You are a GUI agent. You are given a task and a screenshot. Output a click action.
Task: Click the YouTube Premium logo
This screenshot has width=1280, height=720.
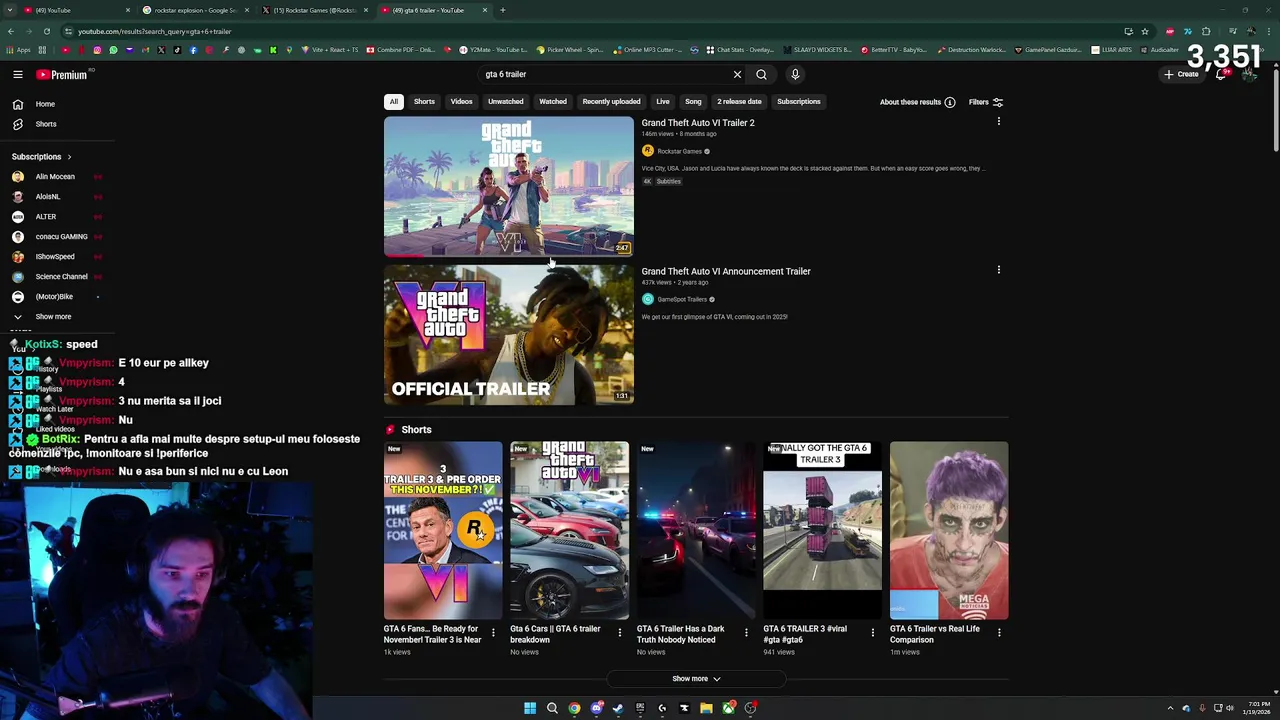[x=62, y=74]
